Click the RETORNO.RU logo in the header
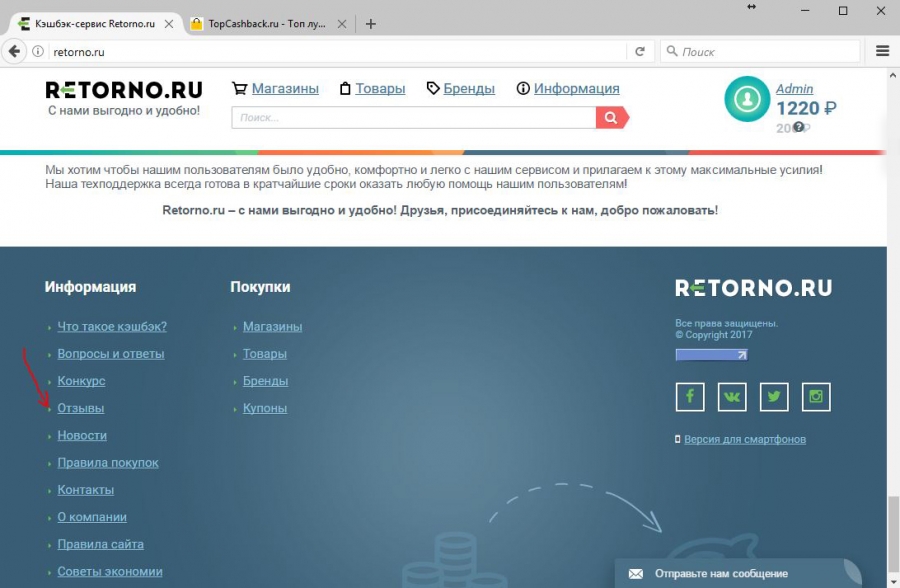900x588 pixels. (x=124, y=90)
